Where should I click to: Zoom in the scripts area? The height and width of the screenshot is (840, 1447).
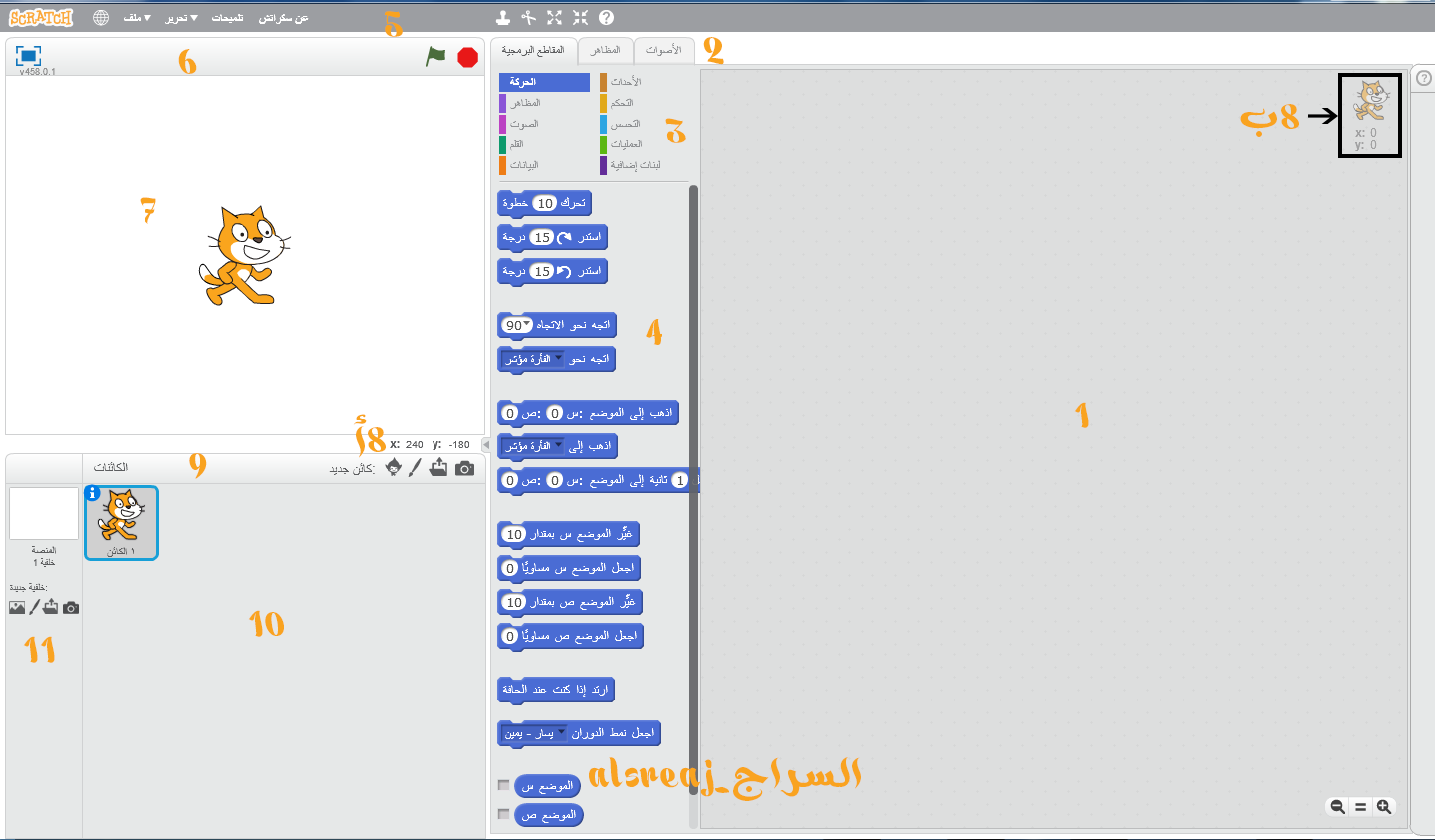pos(1384,807)
